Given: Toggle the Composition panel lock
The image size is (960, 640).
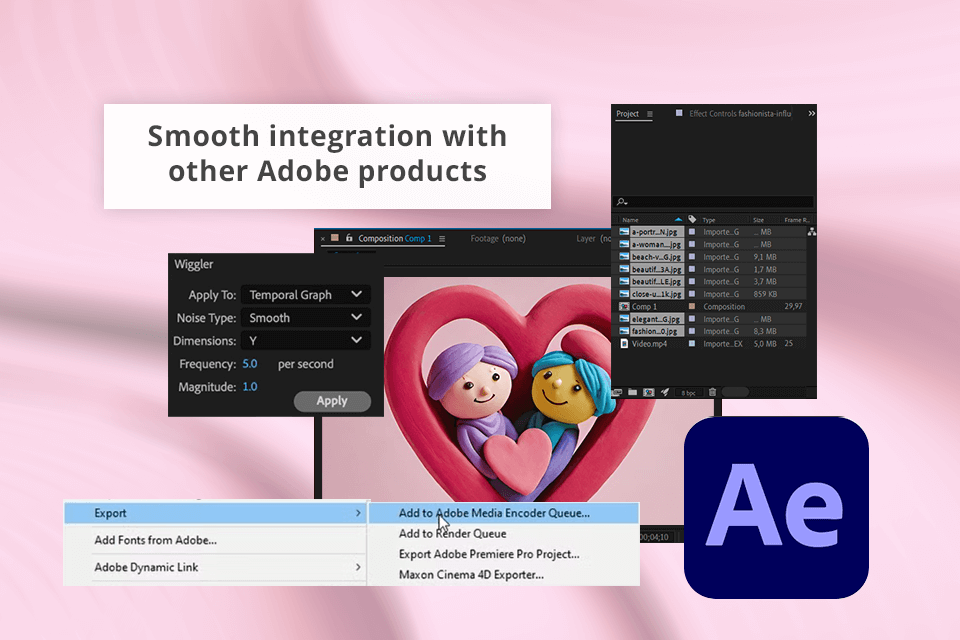Looking at the screenshot, I should click(349, 238).
